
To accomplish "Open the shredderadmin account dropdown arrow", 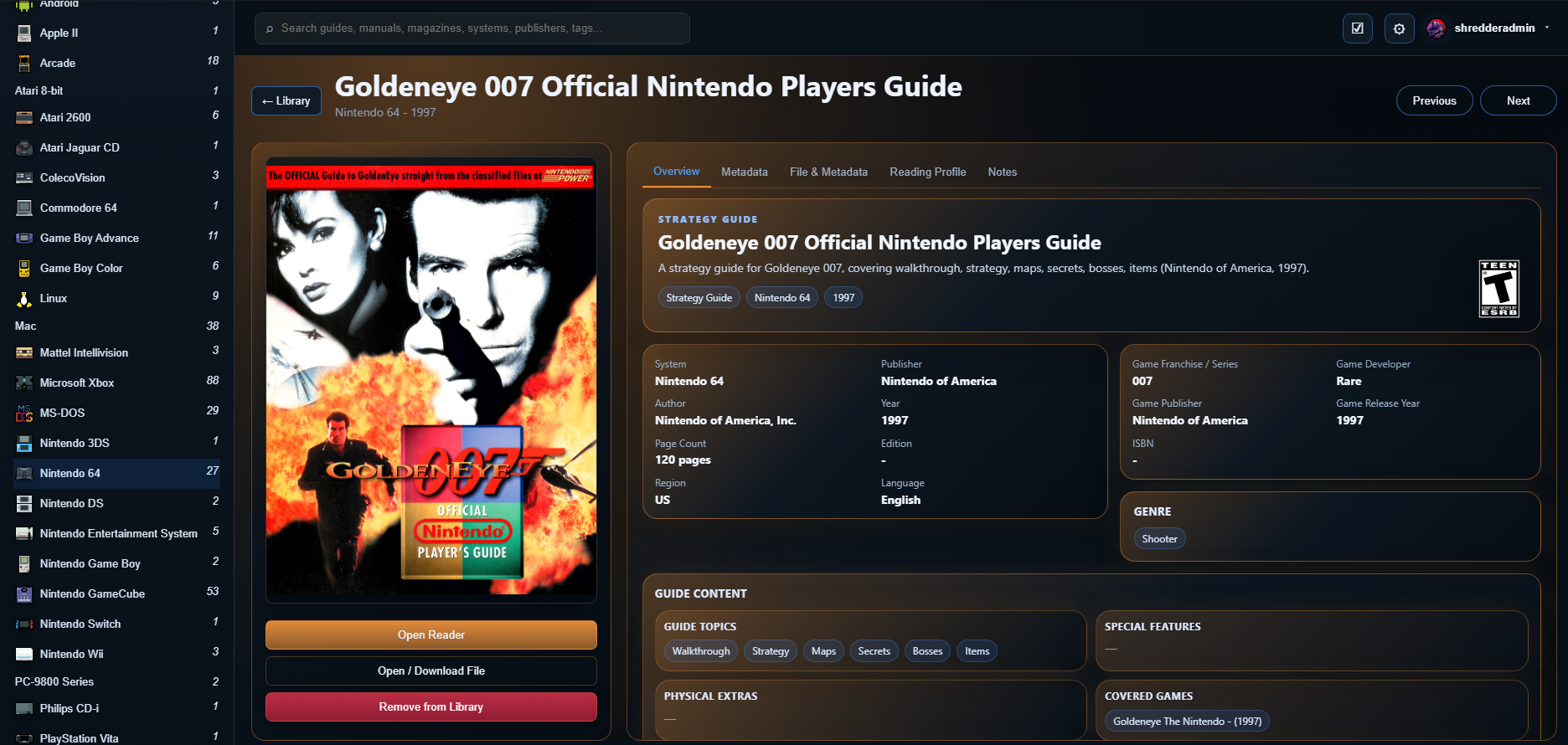I will [1547, 28].
